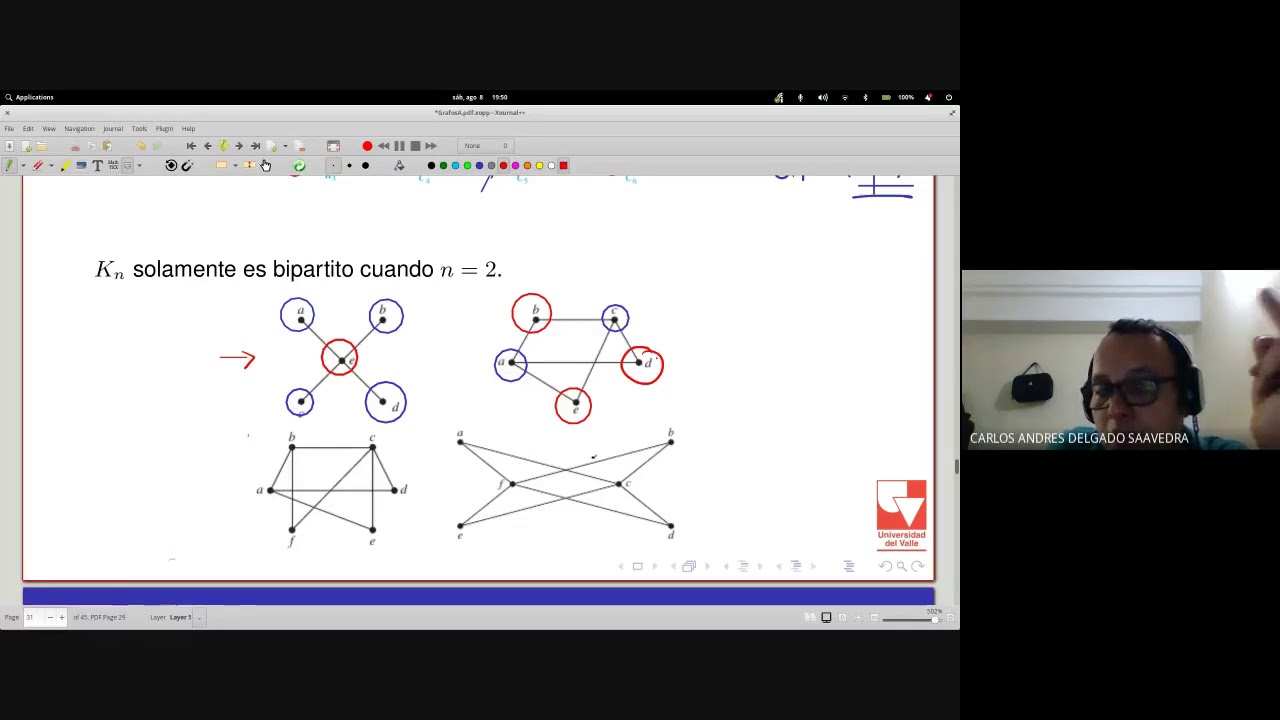The height and width of the screenshot is (720, 1280).
Task: Adjust the zoom slider in status bar
Action: pyautogui.click(x=911, y=619)
